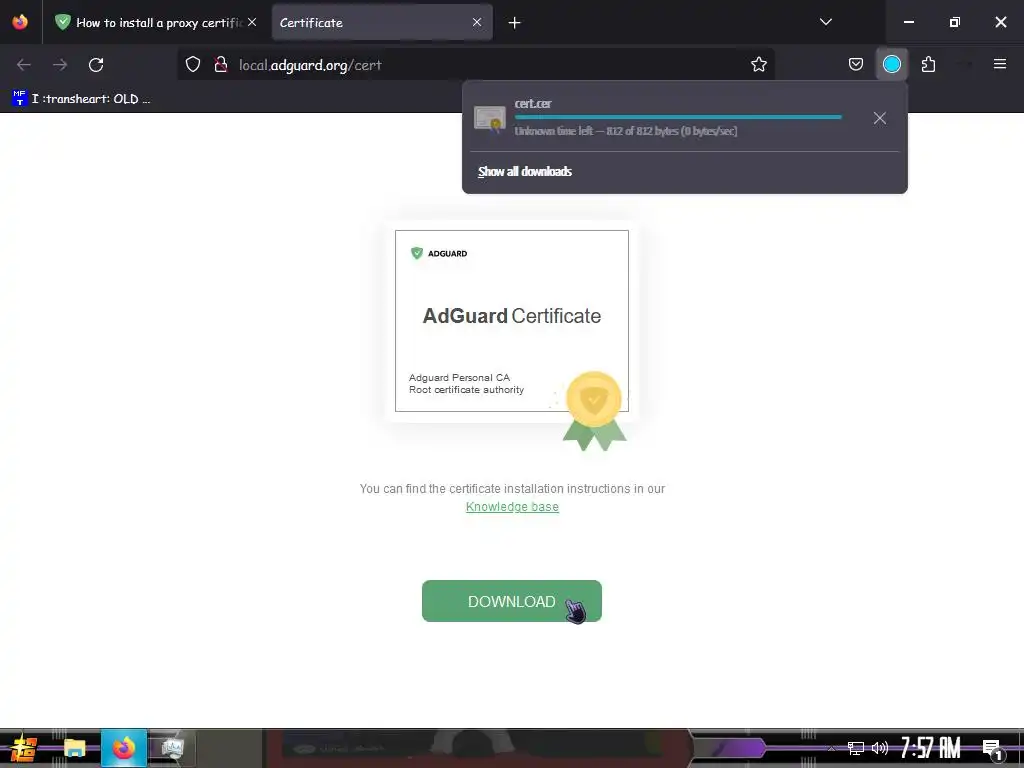Open the Firefox hamburger application menu

pyautogui.click(x=999, y=65)
